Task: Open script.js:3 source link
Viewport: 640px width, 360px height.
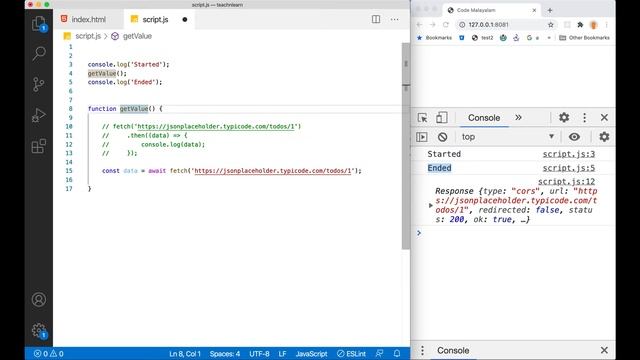Action: pyautogui.click(x=569, y=154)
